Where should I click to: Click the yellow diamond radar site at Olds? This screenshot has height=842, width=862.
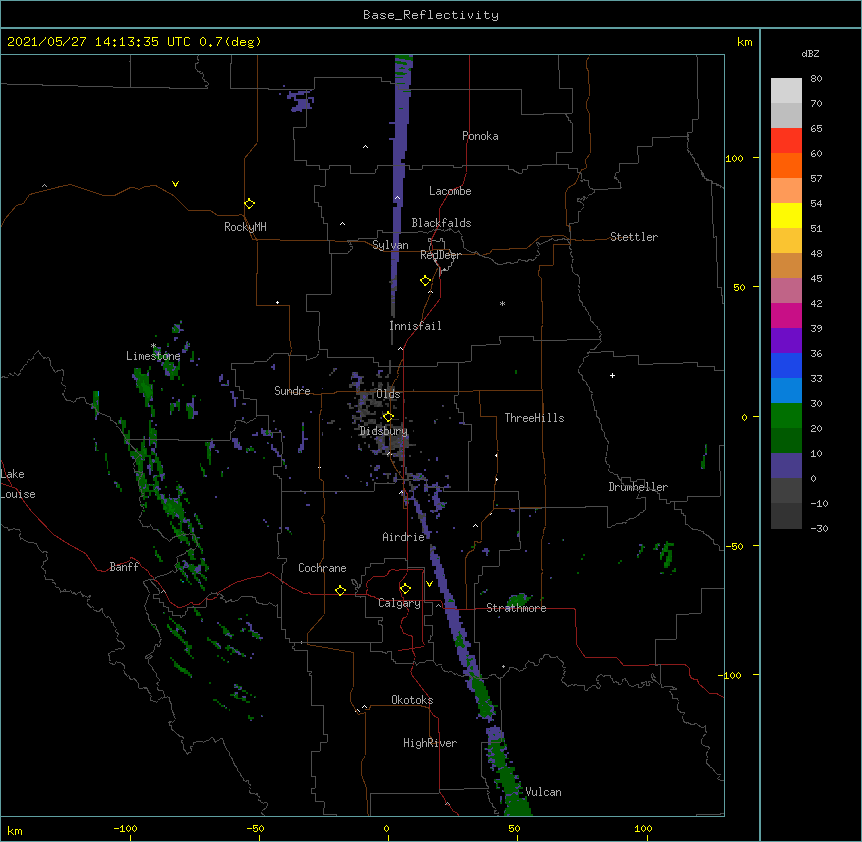(x=388, y=417)
